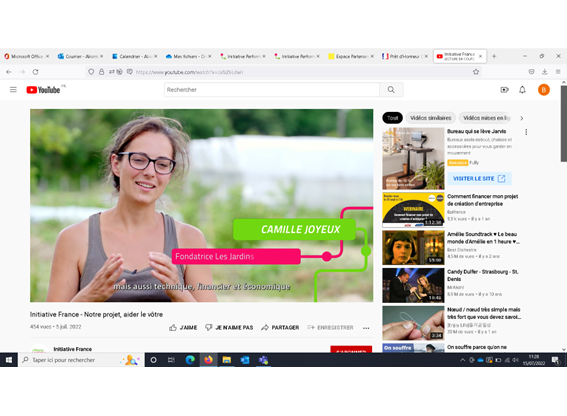Dislike with JE N'AIME PAS button

pyautogui.click(x=229, y=328)
